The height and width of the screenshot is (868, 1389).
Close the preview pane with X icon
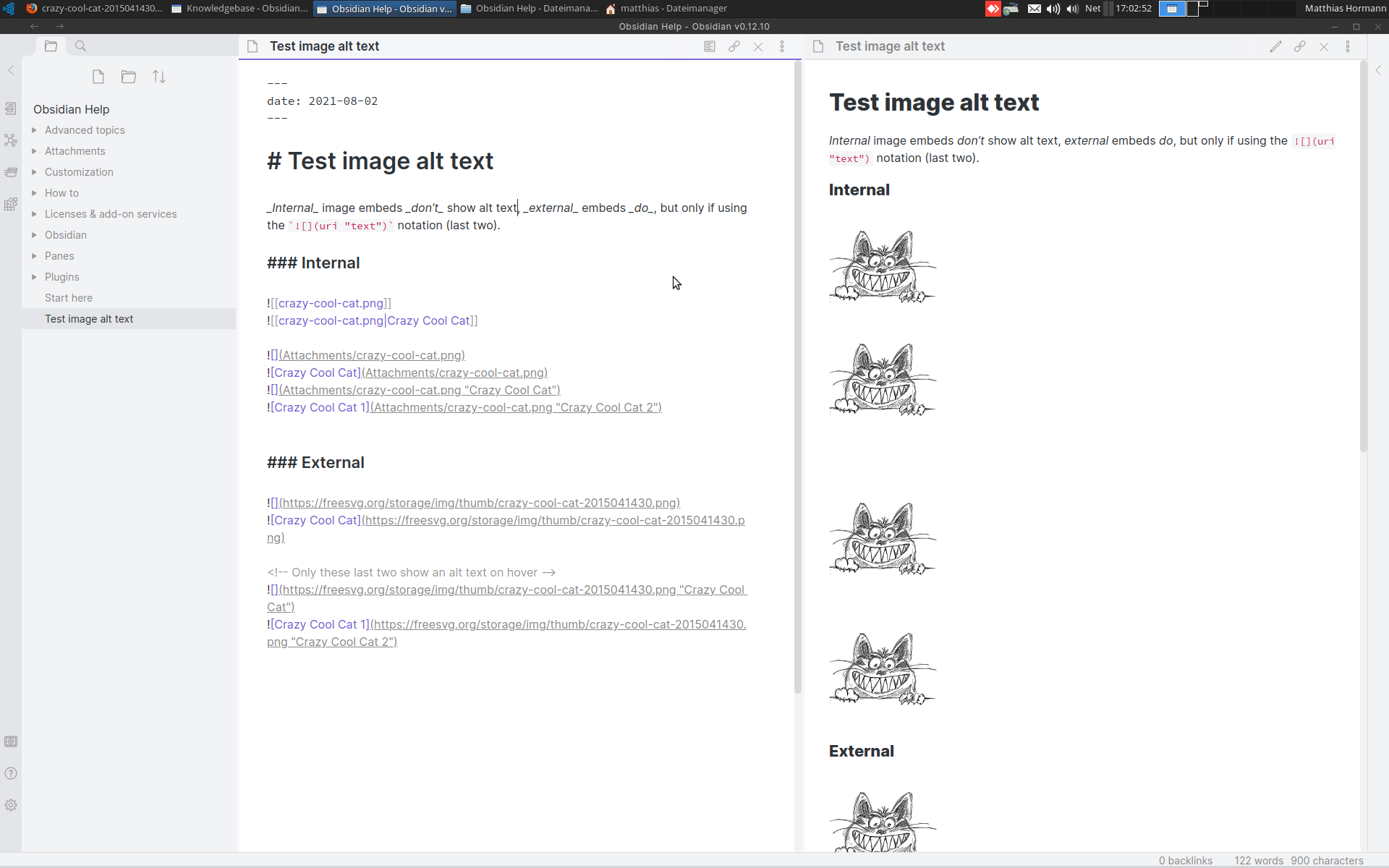(x=1324, y=46)
